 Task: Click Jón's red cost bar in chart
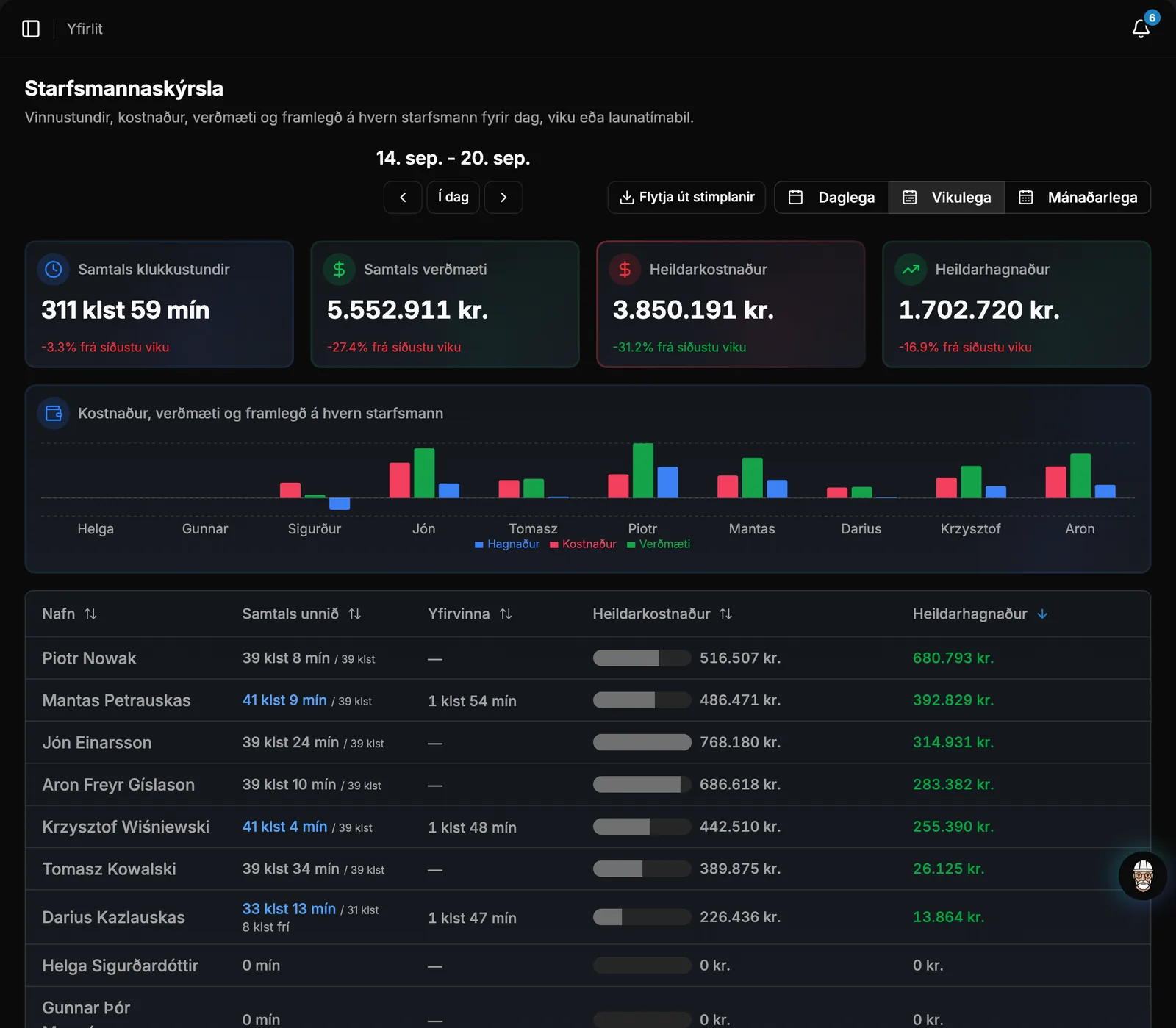400,480
